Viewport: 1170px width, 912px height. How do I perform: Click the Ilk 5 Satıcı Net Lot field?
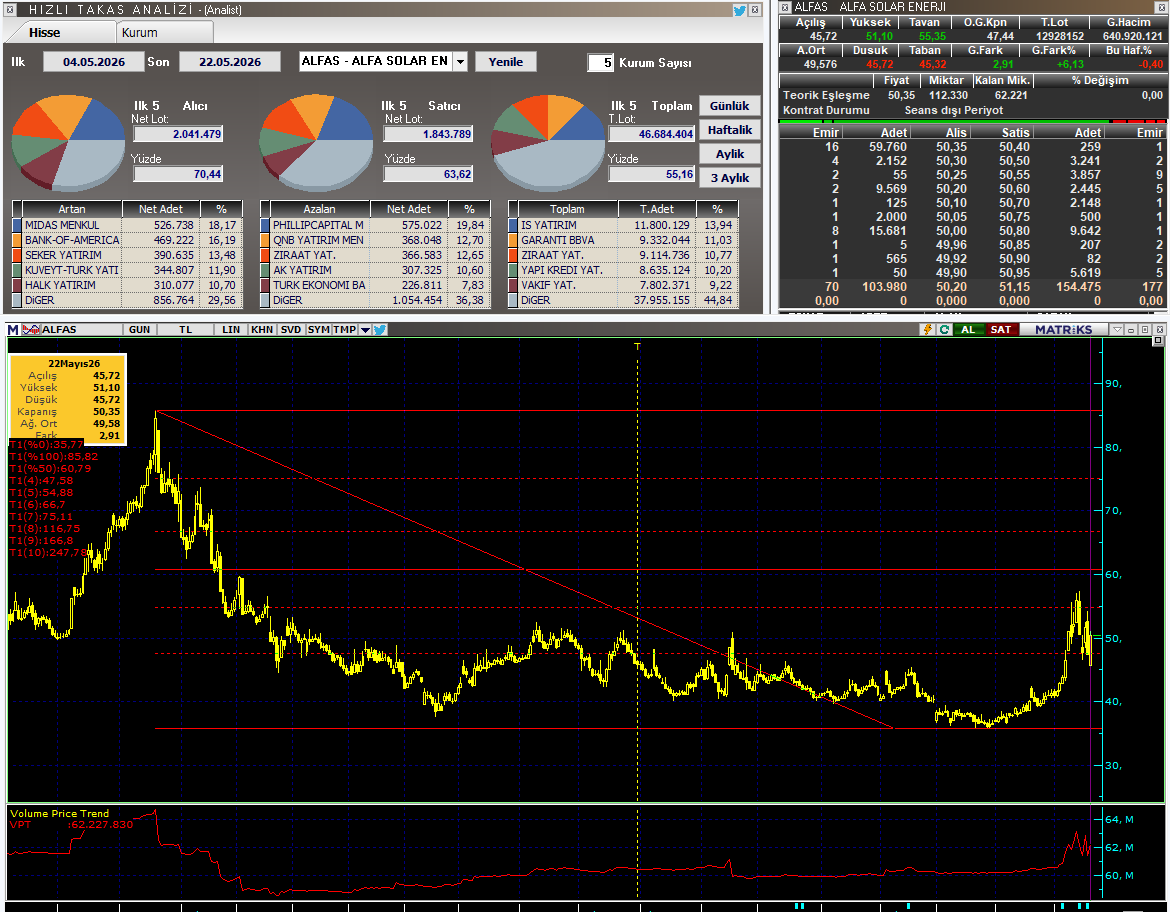click(428, 134)
